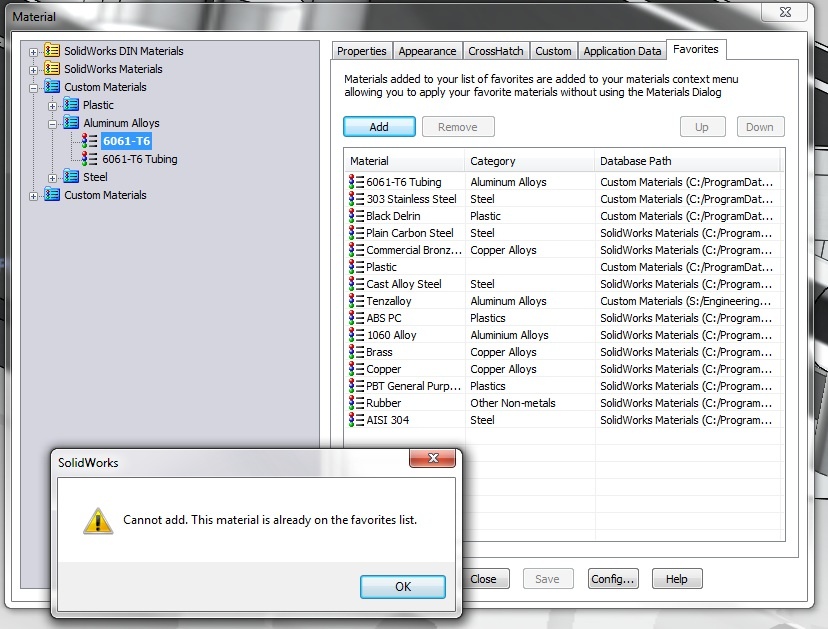
Task: Collapse the first Custom Materials library
Action: [x=33, y=88]
